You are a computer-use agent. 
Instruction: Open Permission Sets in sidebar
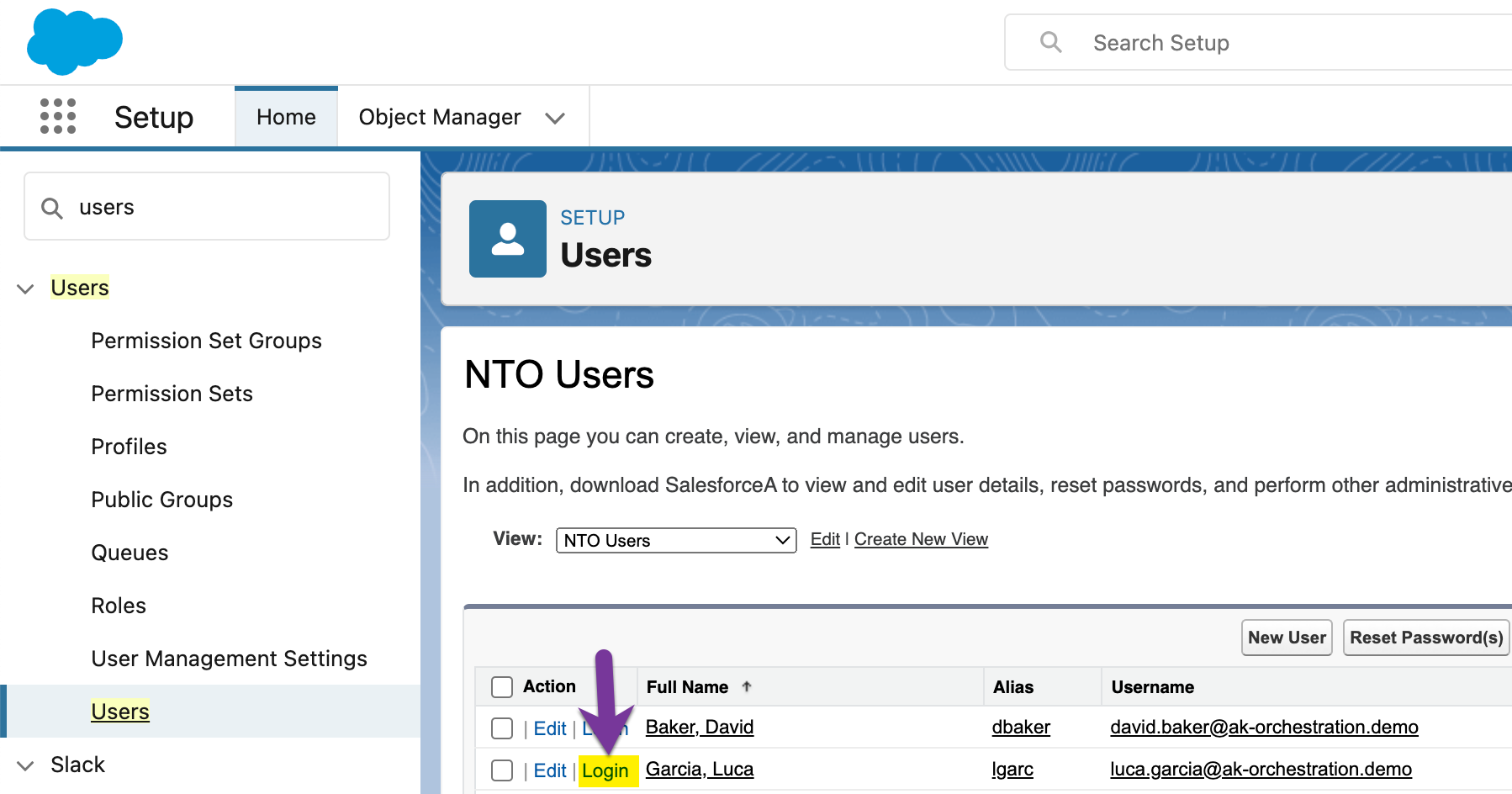pos(172,394)
